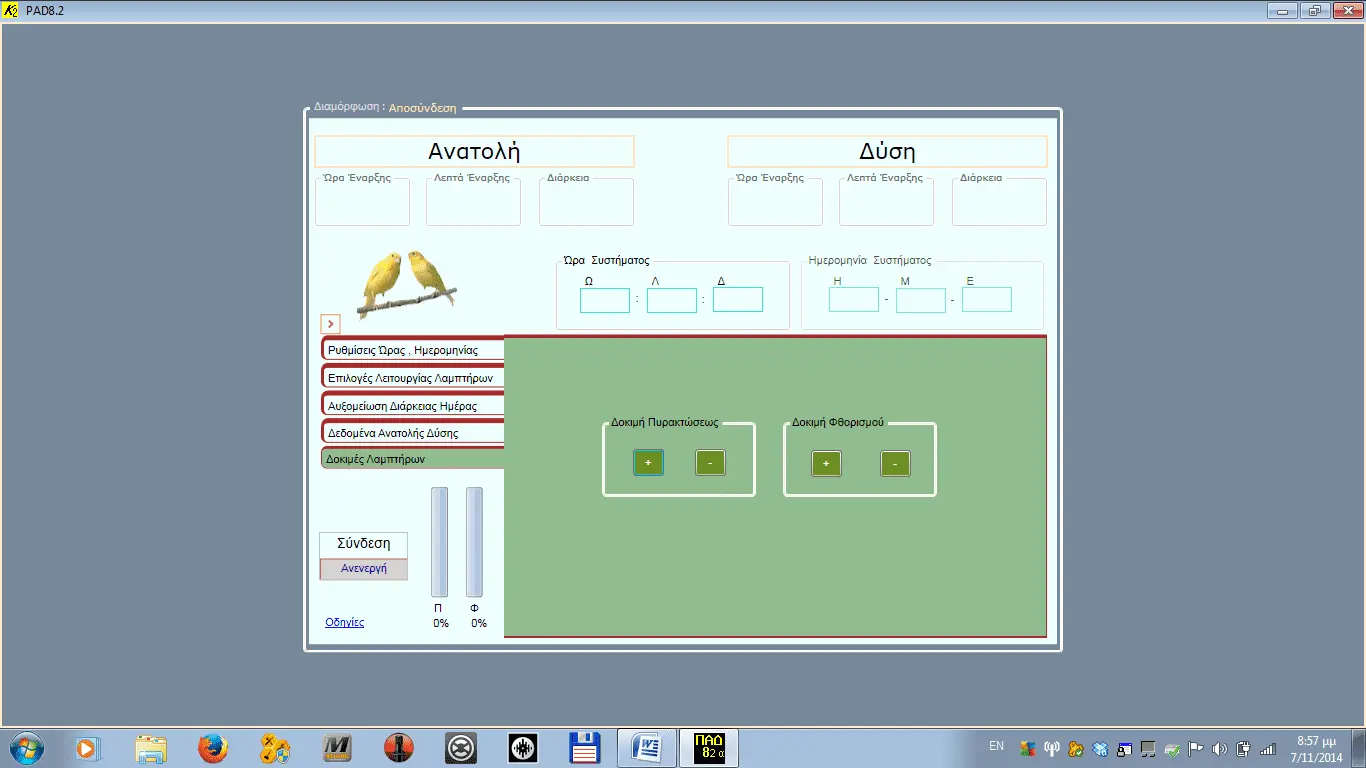
Task: Open the Action Center flag icon
Action: point(1195,748)
